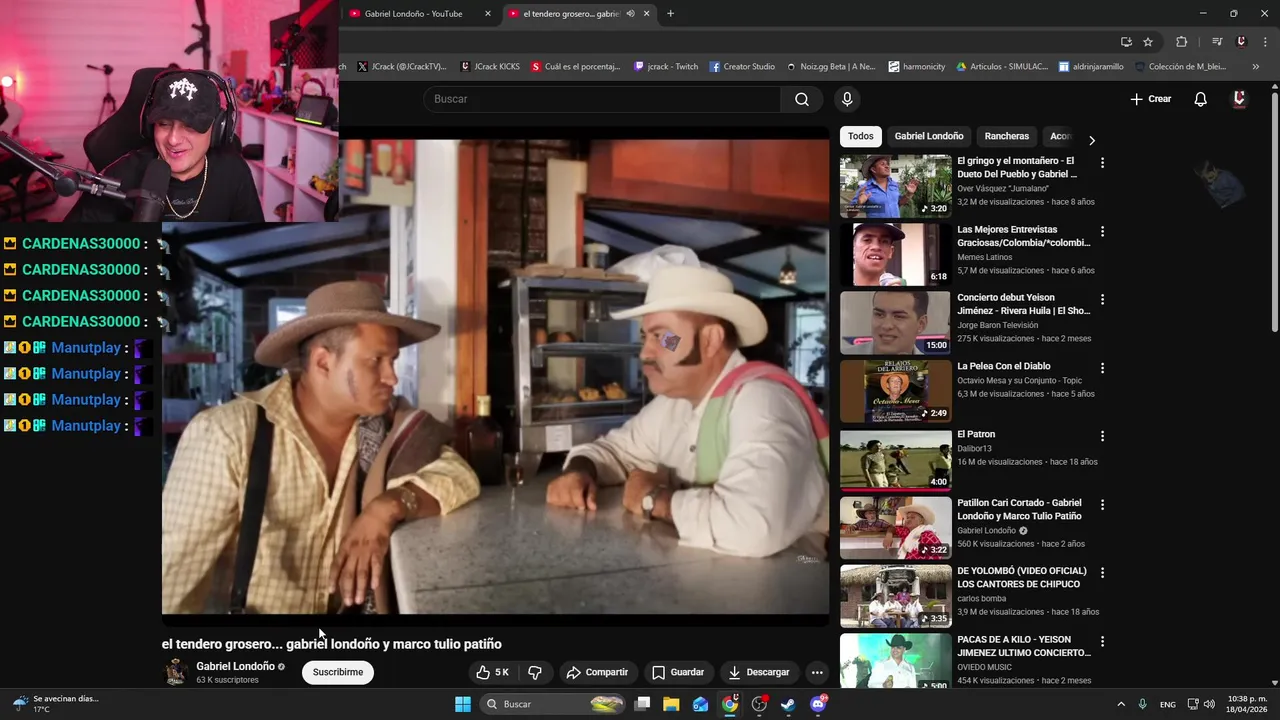The height and width of the screenshot is (720, 1280).
Task: Select the Gabriel Londoño filter chip
Action: 929,136
